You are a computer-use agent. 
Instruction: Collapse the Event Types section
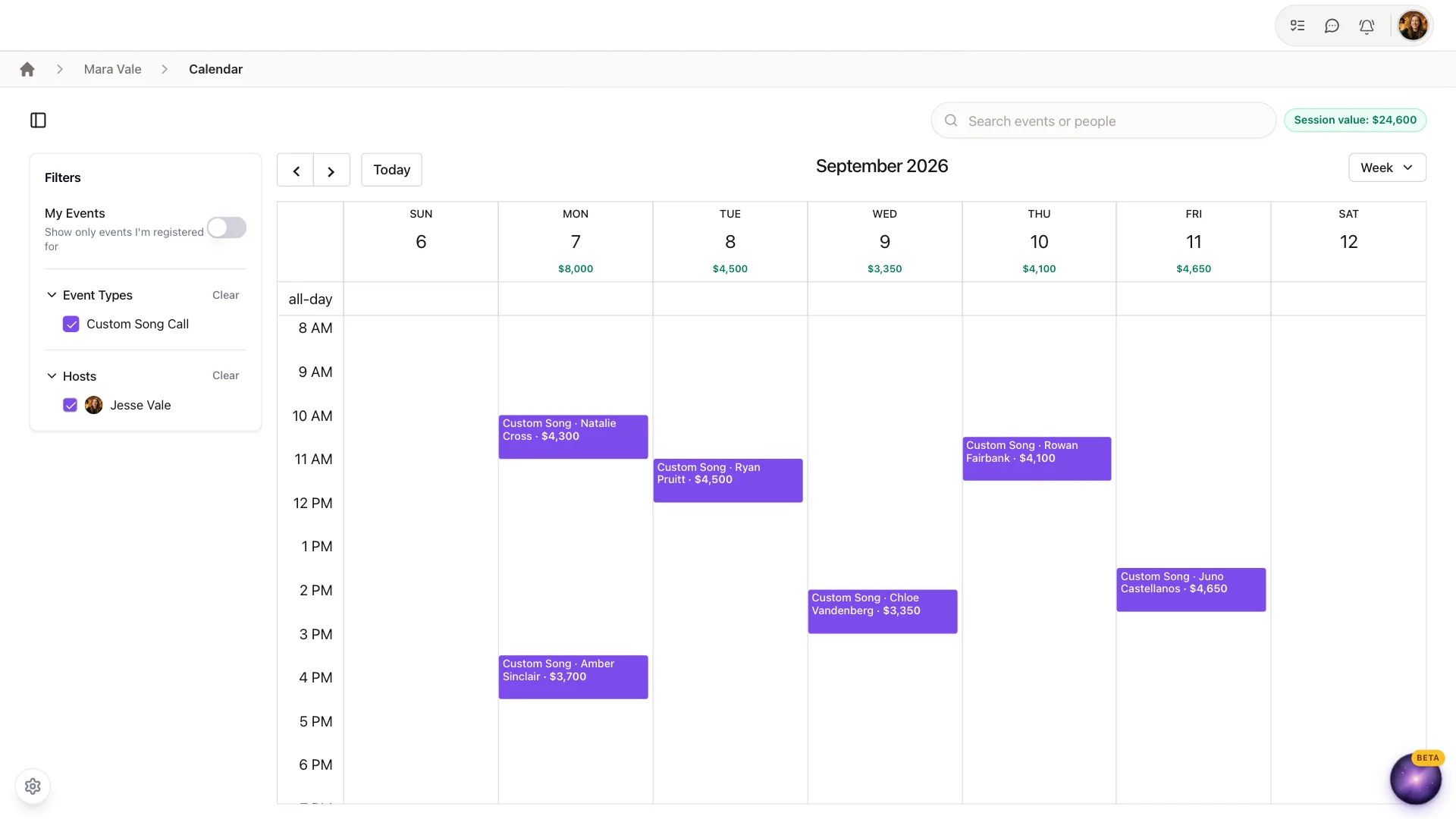click(x=52, y=295)
